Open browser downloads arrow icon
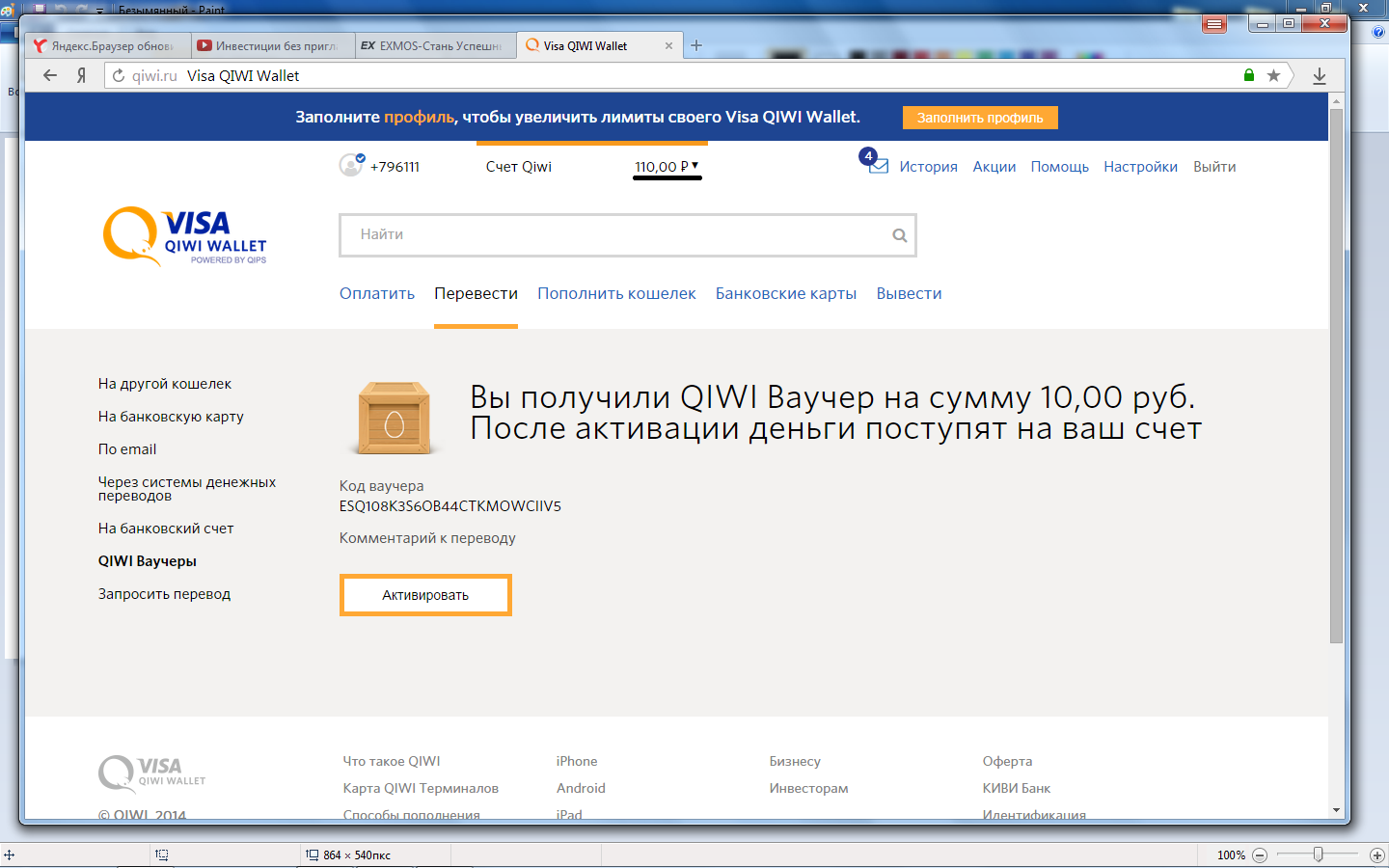The image size is (1389, 868). point(1320,75)
